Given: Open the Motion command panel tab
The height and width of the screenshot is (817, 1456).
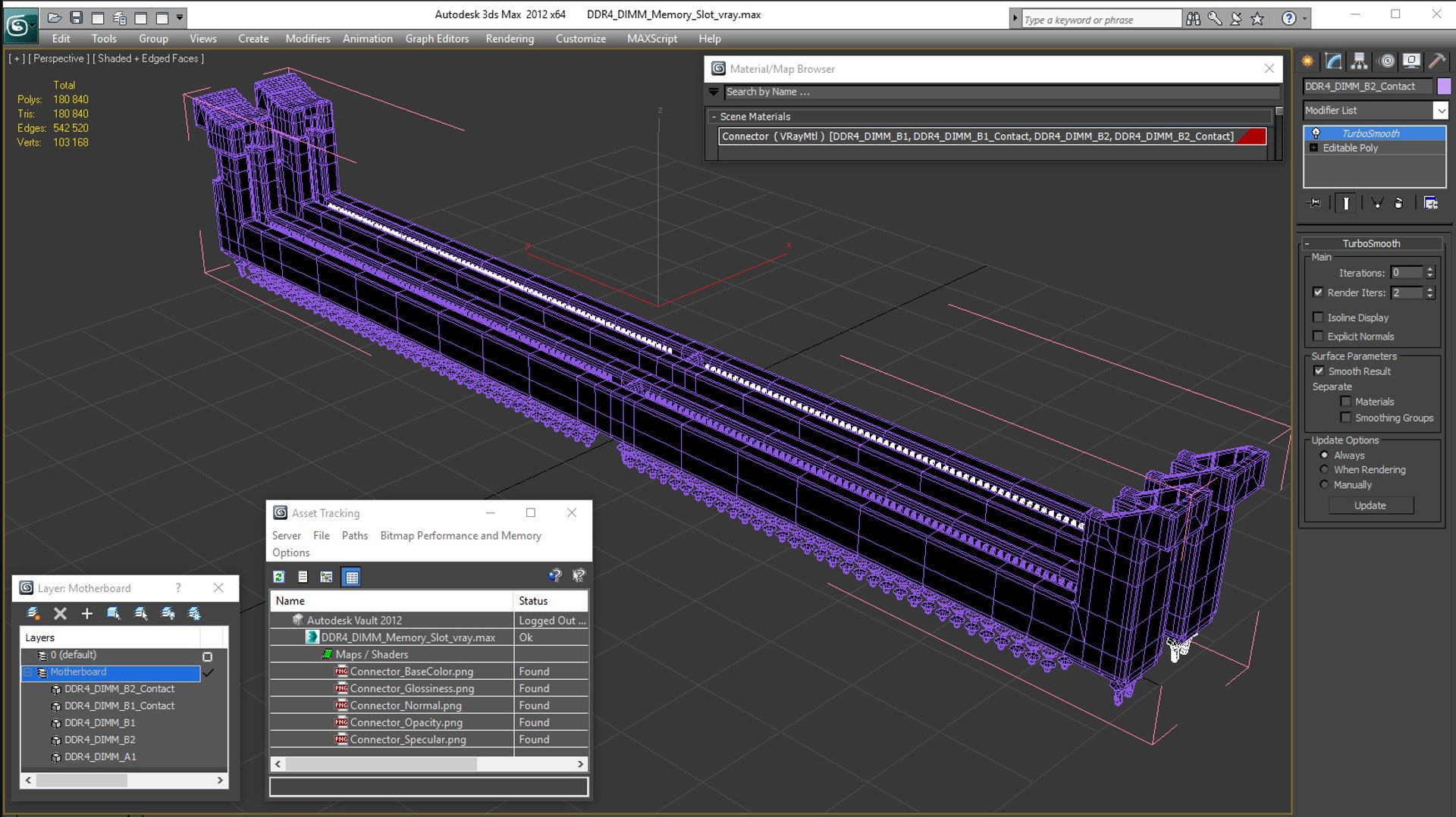Looking at the screenshot, I should [x=1386, y=61].
